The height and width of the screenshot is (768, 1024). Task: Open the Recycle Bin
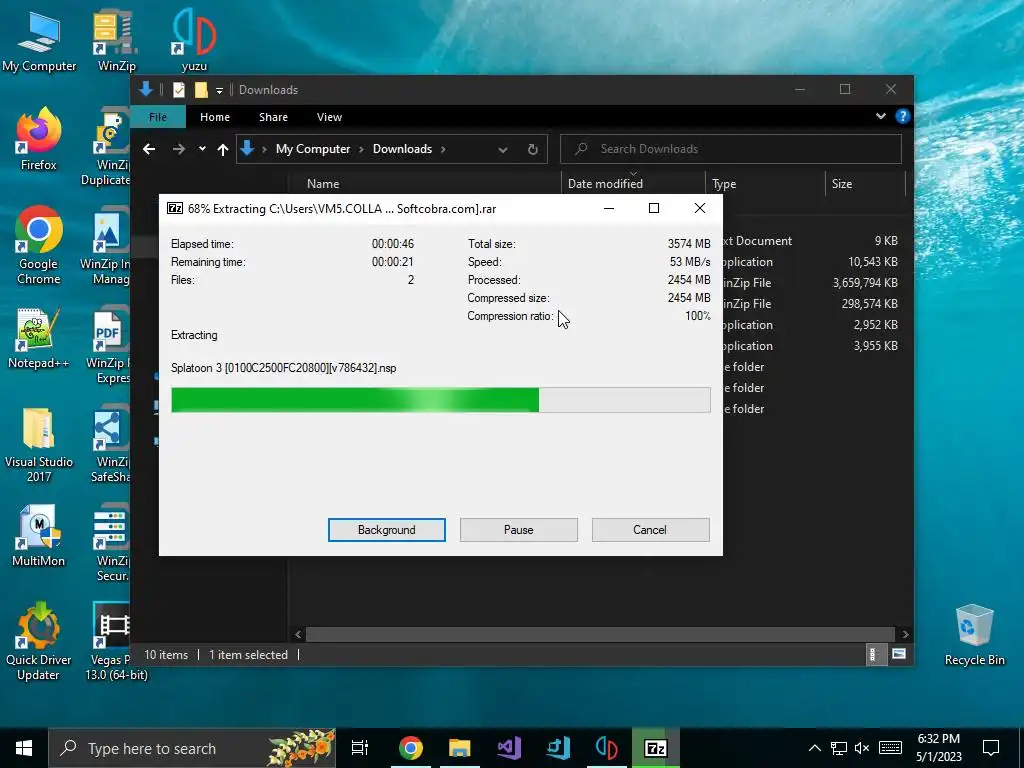974,635
